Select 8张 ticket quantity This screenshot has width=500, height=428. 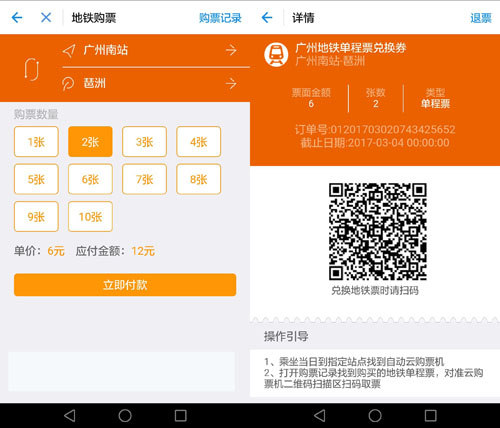tap(199, 179)
